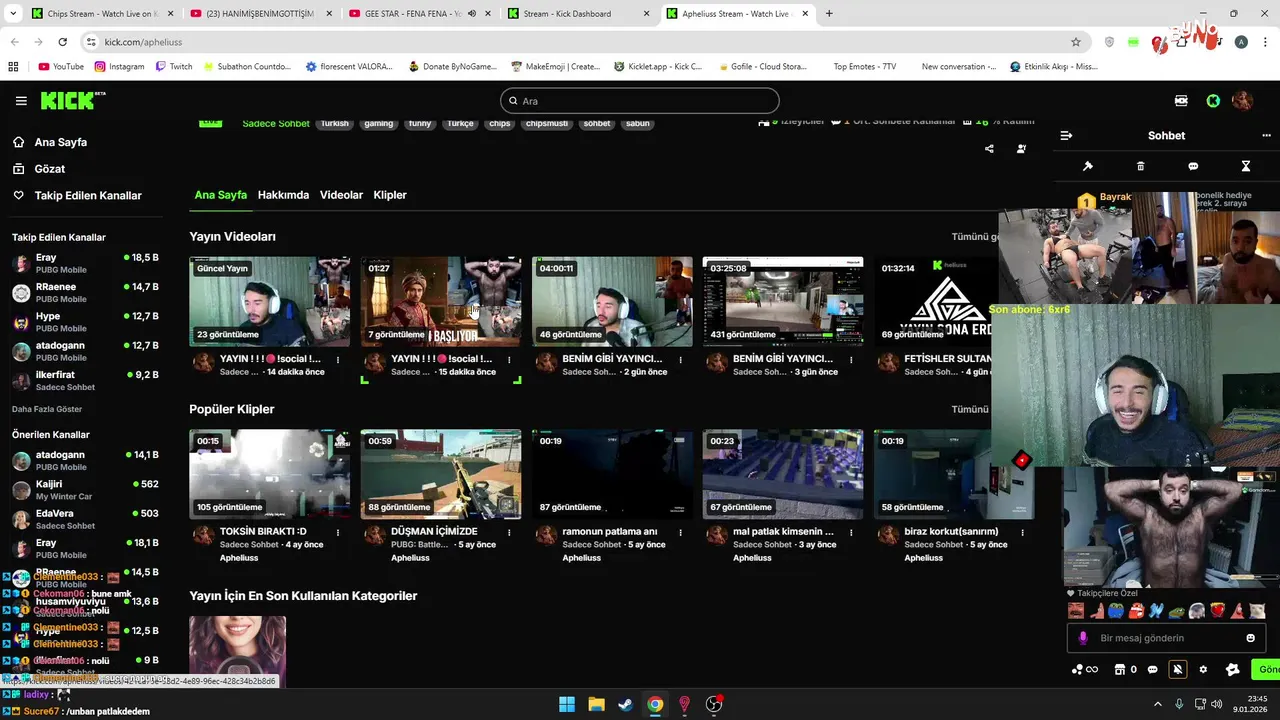Open Steam from the taskbar
The image size is (1280, 720).
625,704
